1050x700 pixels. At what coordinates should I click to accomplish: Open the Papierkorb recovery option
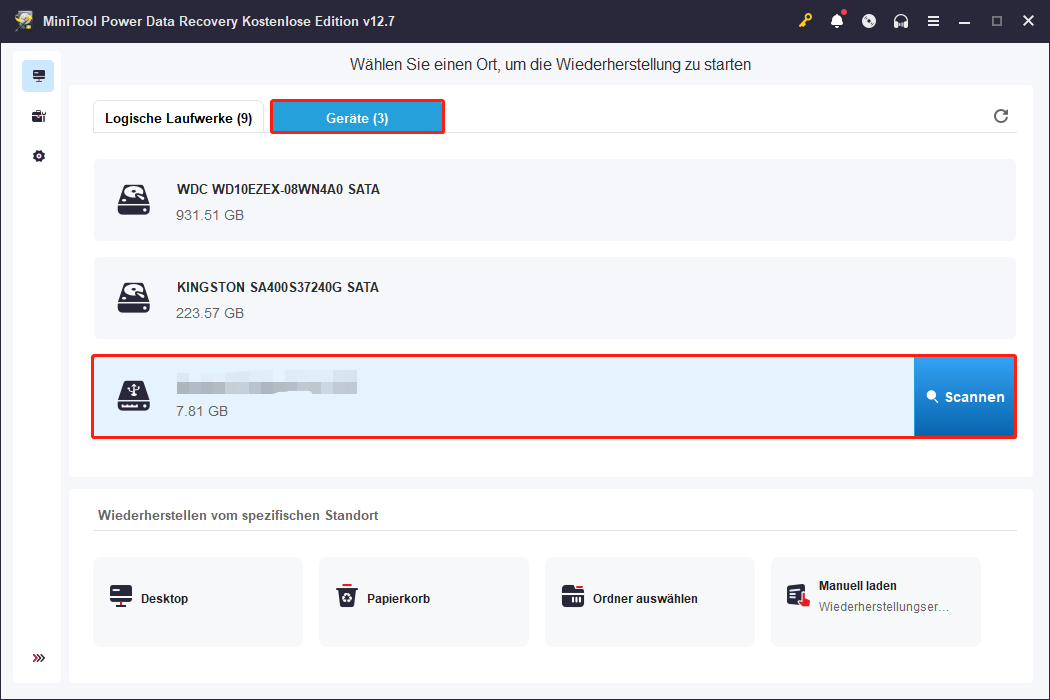coord(423,601)
